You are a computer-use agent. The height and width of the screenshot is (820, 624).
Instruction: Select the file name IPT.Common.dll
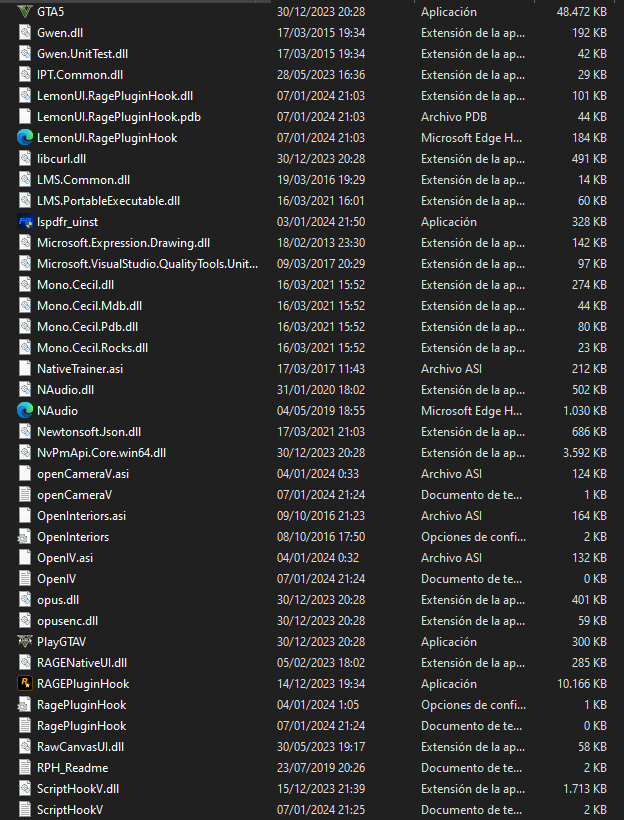point(80,75)
